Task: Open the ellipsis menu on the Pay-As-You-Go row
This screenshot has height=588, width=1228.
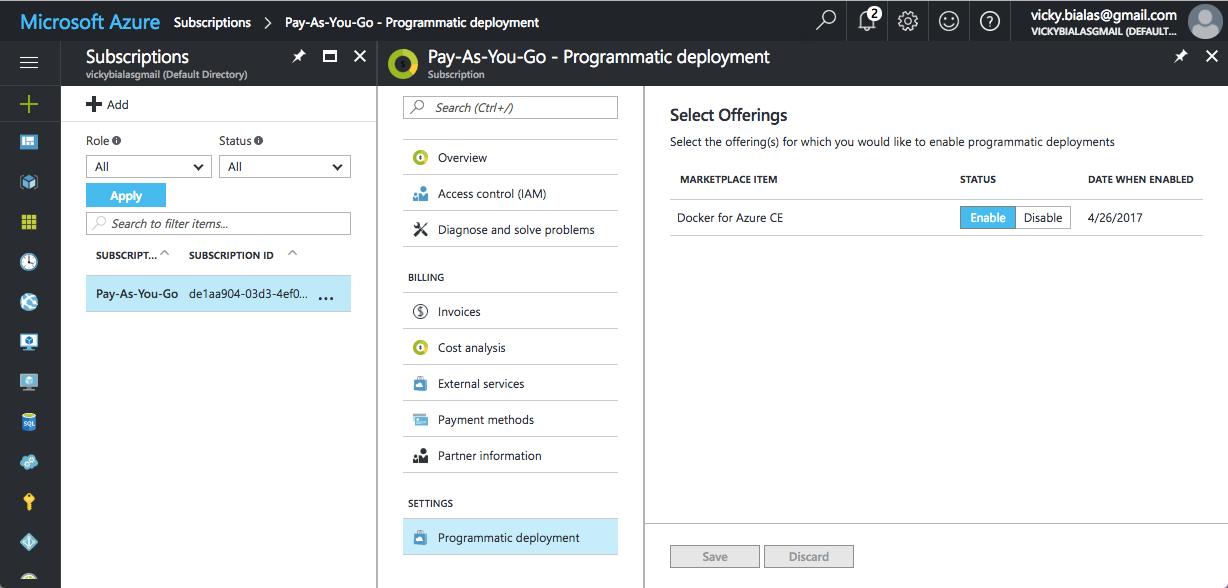Action: click(x=325, y=295)
